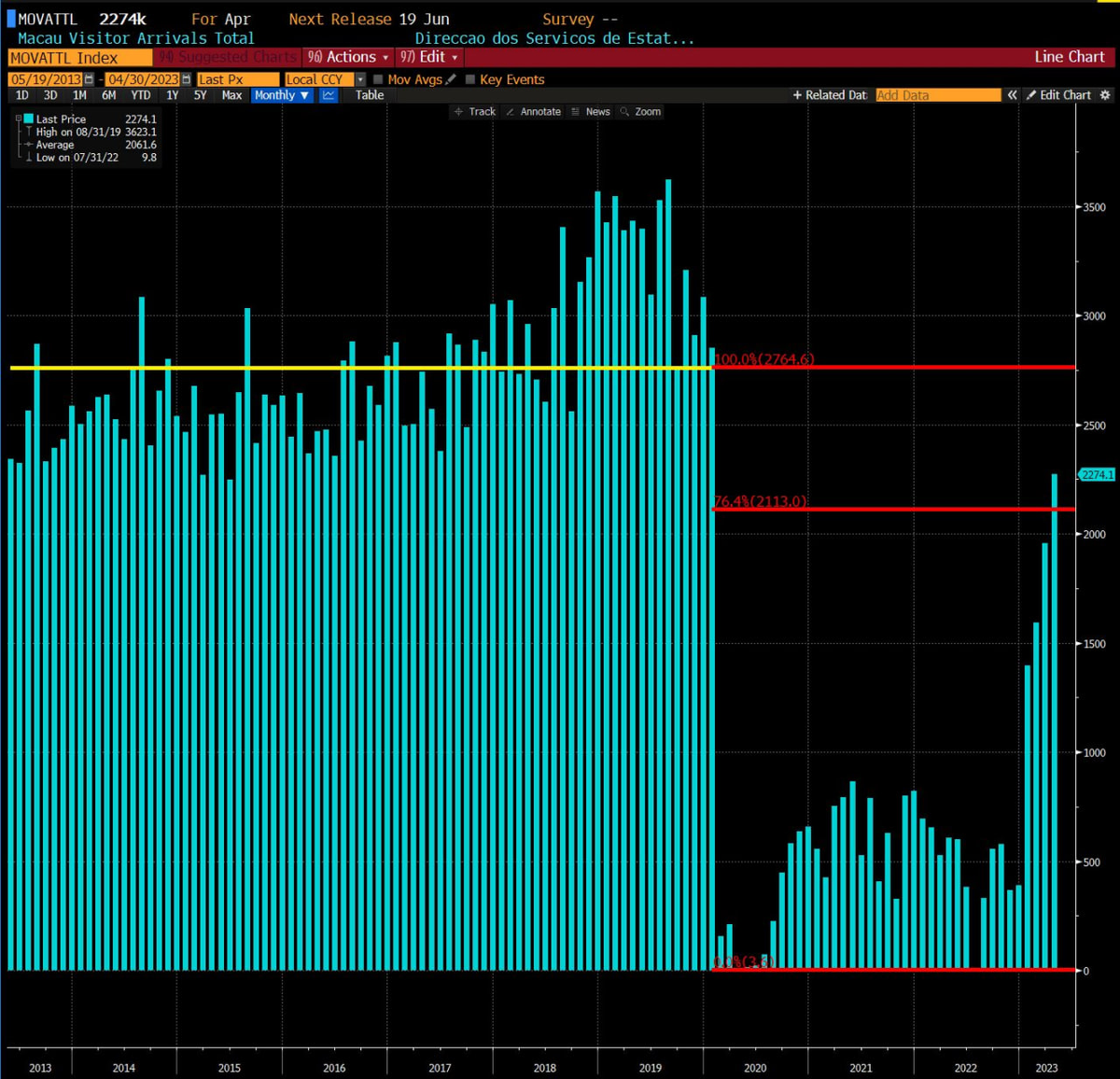The width and height of the screenshot is (1120, 1079).
Task: Activate the Track crosshair tool
Action: (x=474, y=111)
